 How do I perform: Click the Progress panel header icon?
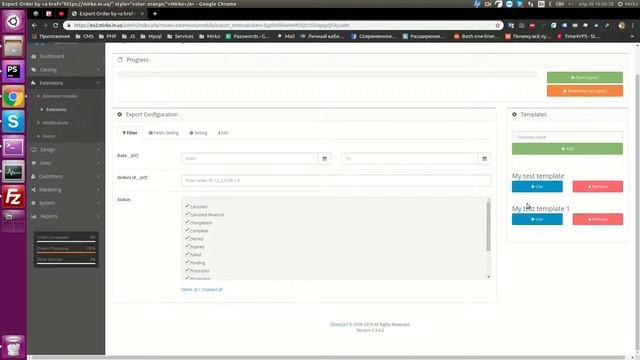[x=120, y=60]
